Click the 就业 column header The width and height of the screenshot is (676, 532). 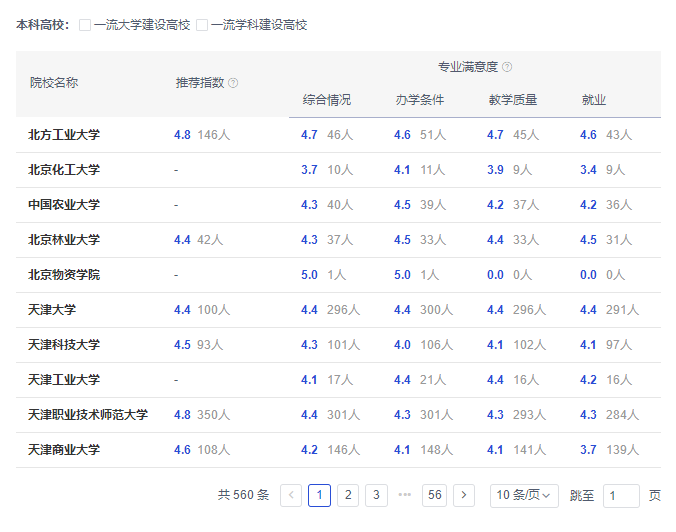[x=594, y=100]
